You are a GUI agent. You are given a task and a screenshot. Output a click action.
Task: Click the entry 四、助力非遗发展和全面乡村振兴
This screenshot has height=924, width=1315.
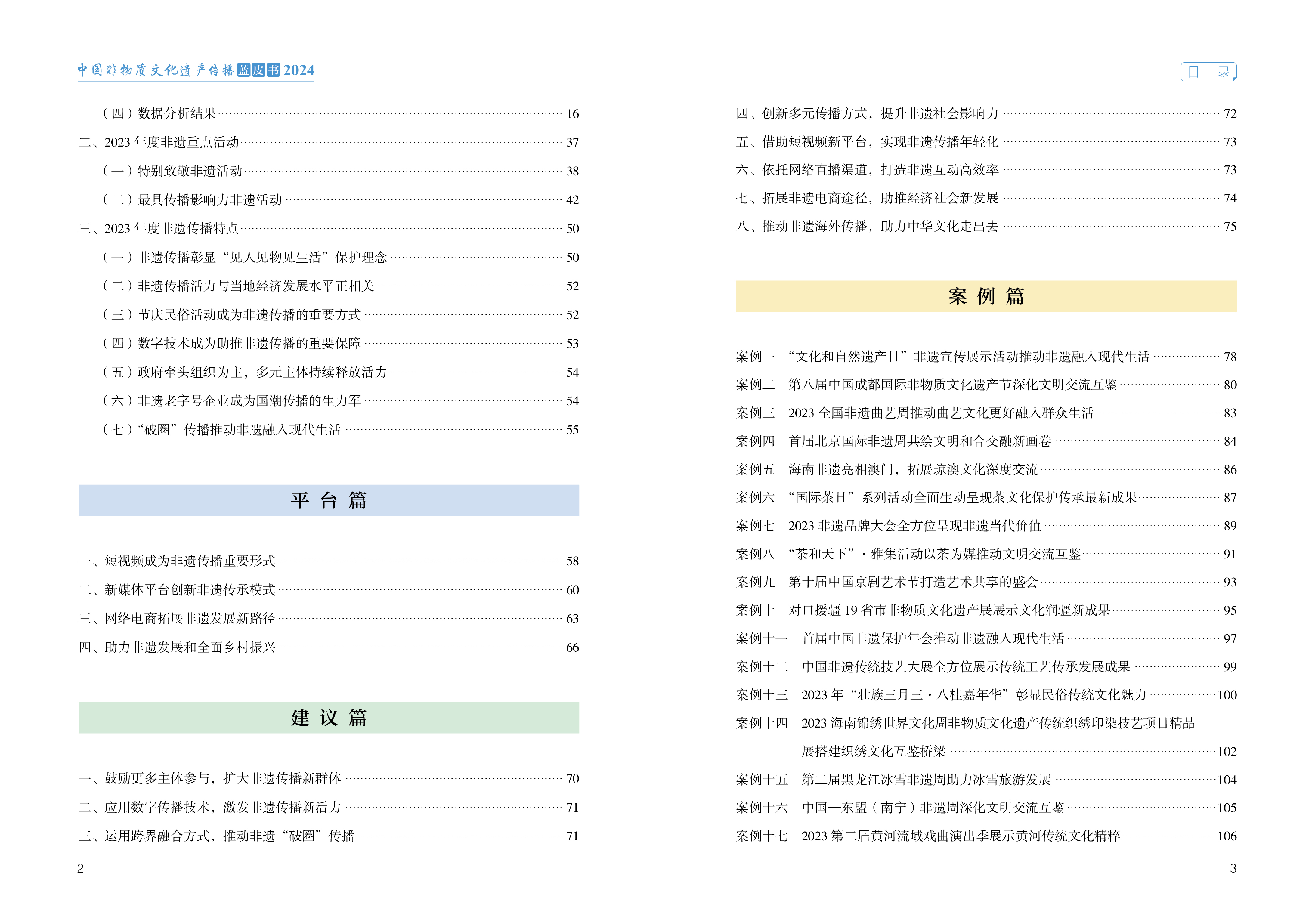pyautogui.click(x=329, y=647)
